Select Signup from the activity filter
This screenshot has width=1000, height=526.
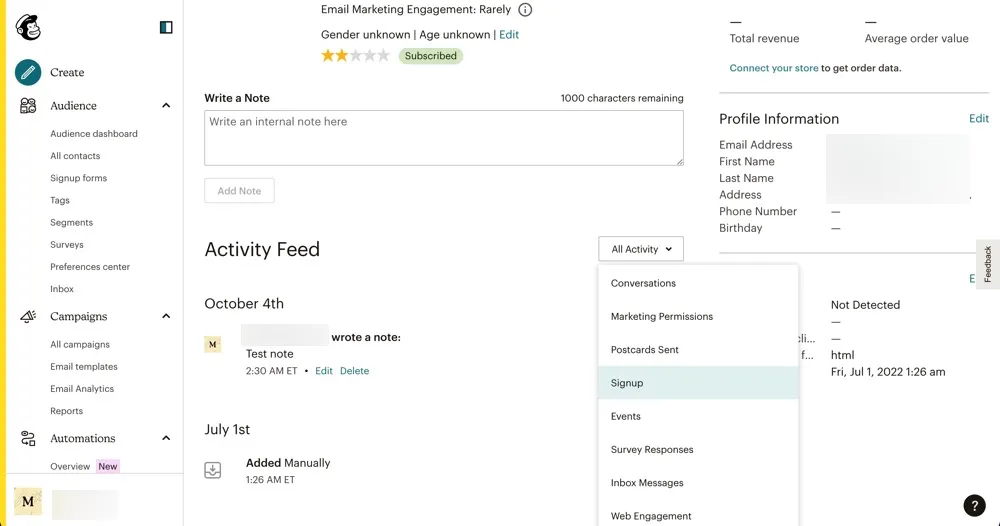pyautogui.click(x=627, y=383)
